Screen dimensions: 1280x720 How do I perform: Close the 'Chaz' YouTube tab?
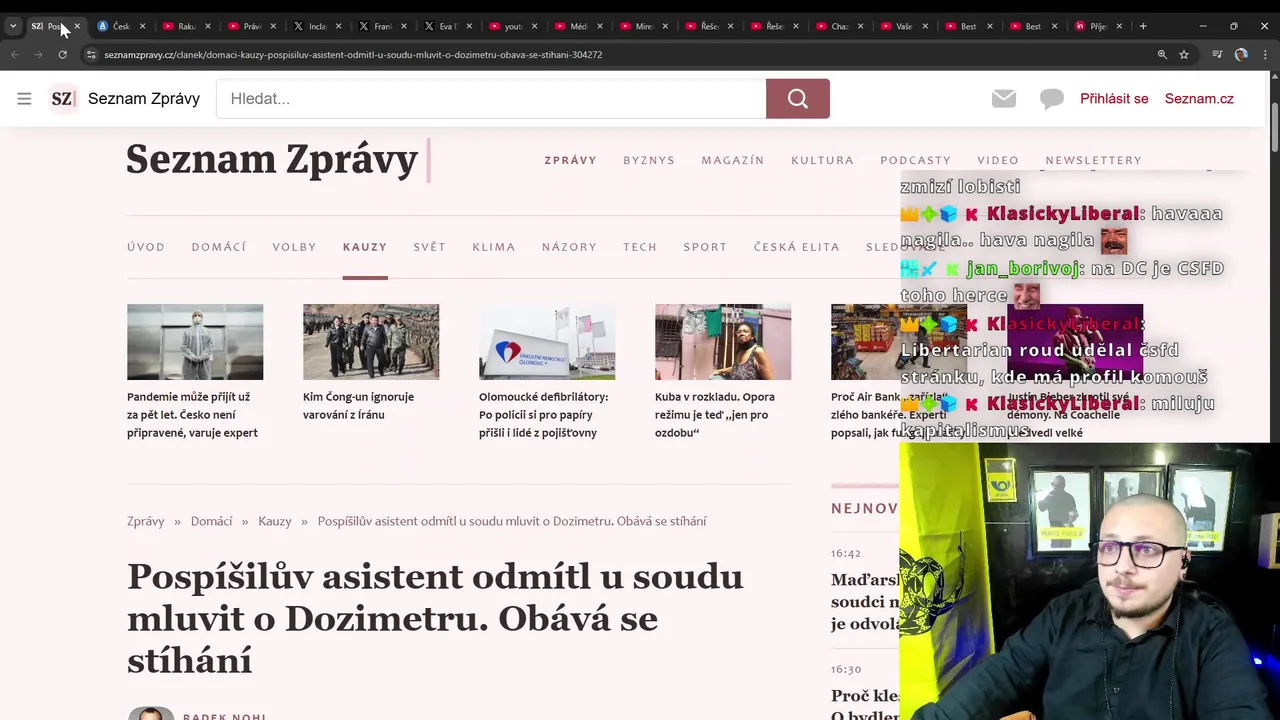tap(860, 26)
